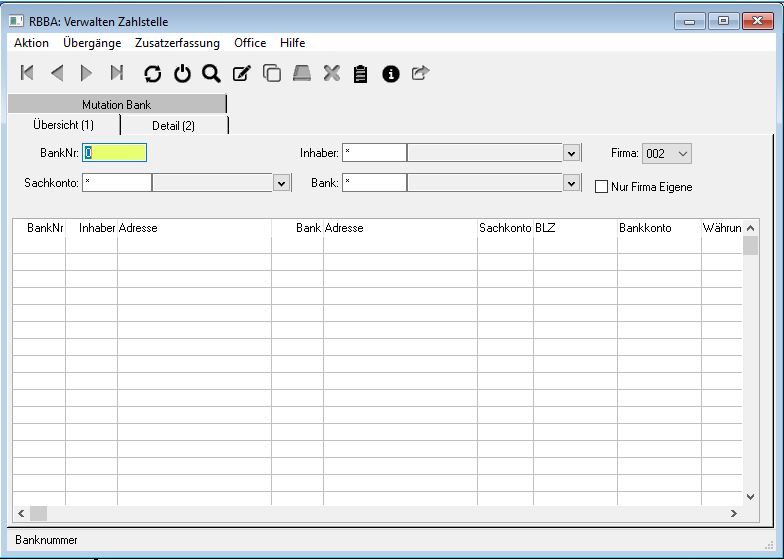The image size is (784, 560).
Task: Click the table's horizontal scrollbar right arrow
Action: (733, 513)
